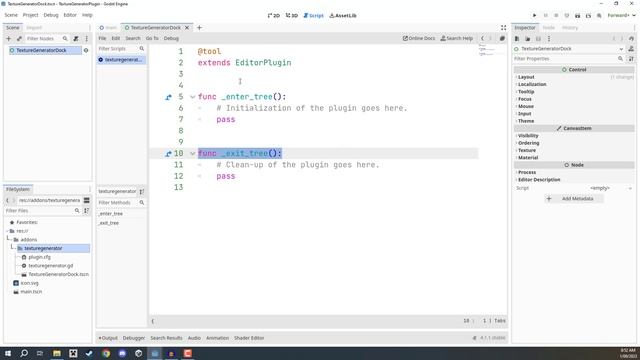
Task: Jump to _exit_tree method in outline
Action: [x=109, y=223]
